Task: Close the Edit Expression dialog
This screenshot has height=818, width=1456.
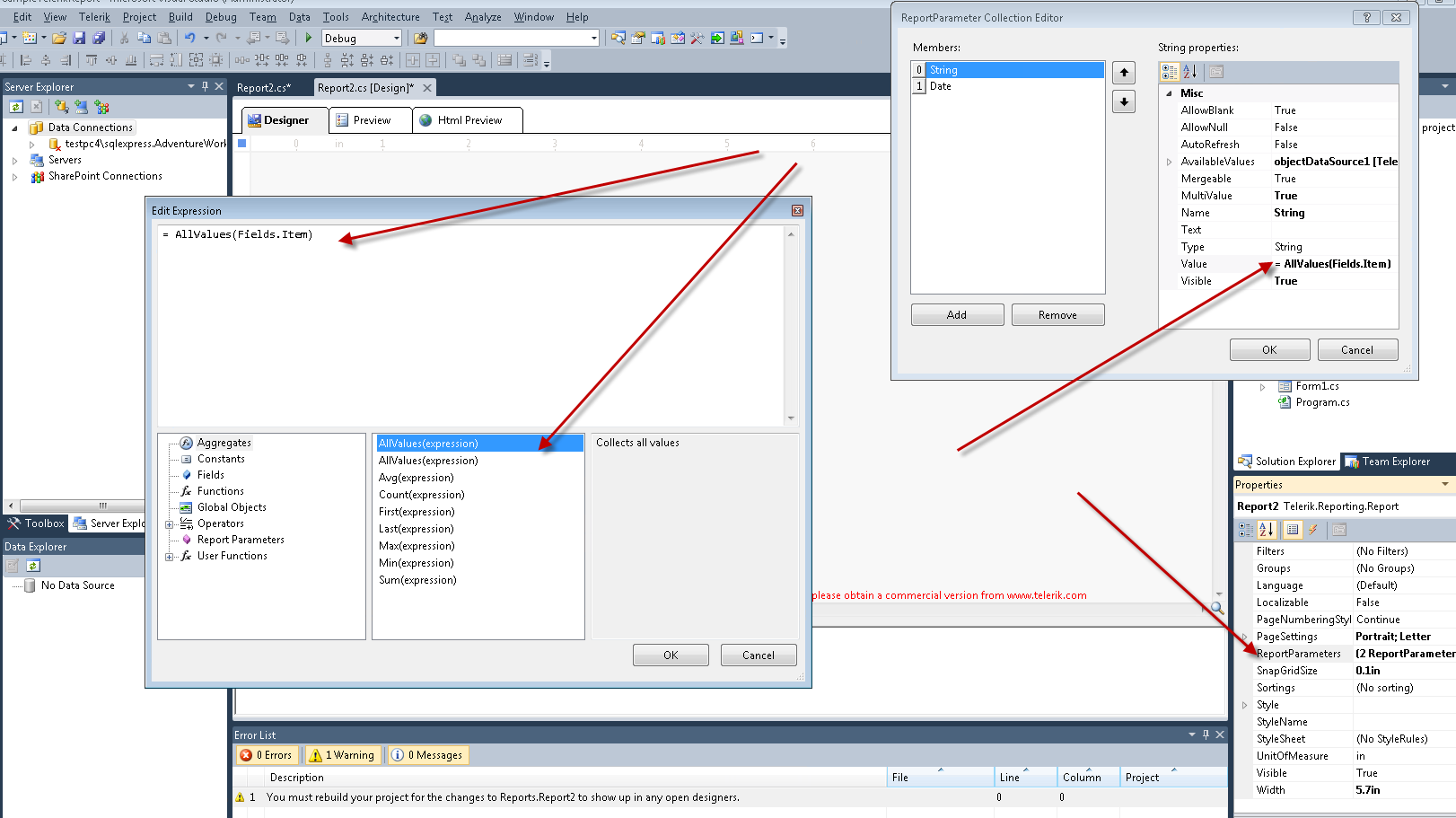Action: tap(797, 210)
